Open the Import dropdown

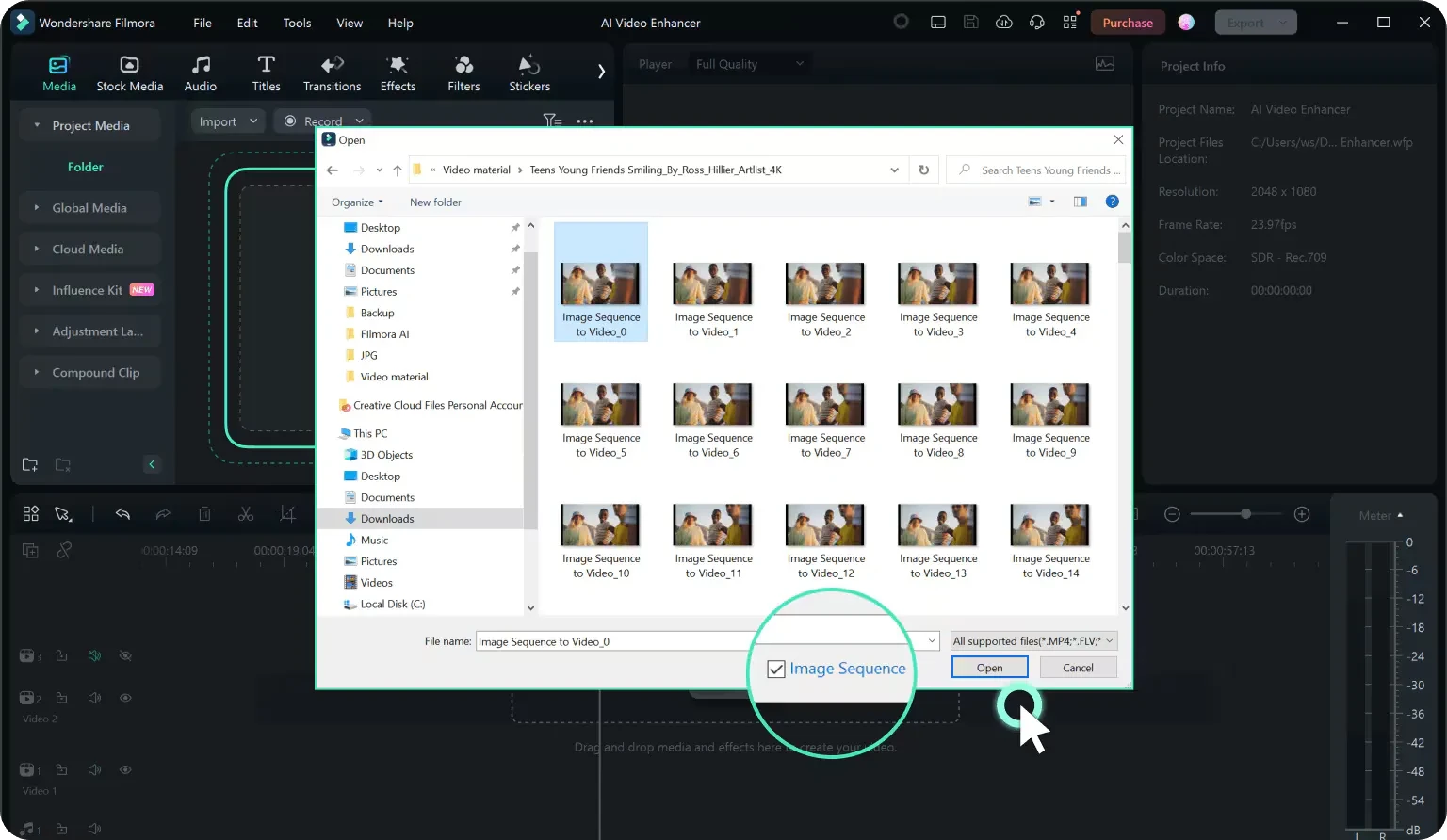(228, 121)
